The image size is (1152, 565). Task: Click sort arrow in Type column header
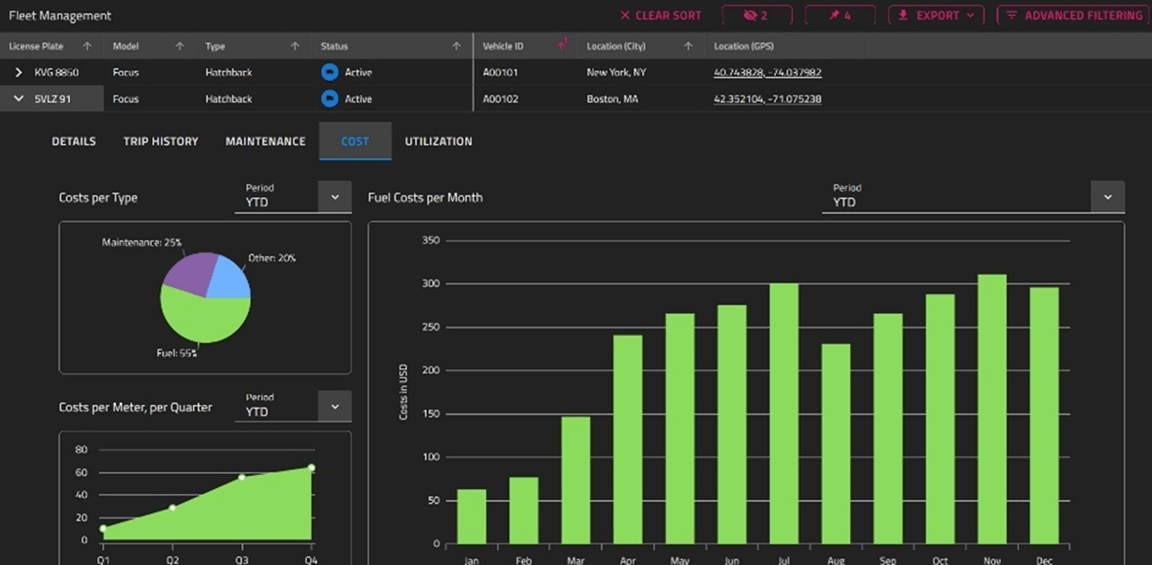[x=295, y=46]
